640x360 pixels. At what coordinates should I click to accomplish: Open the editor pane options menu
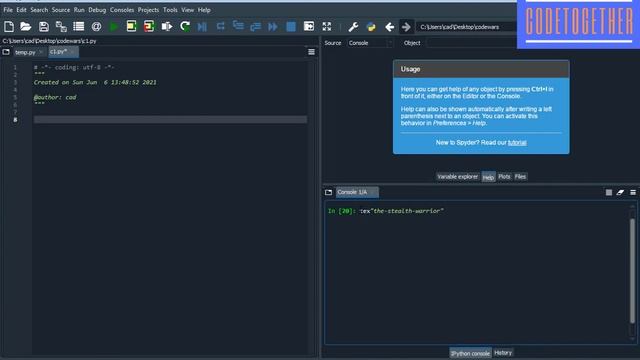pyautogui.click(x=311, y=52)
